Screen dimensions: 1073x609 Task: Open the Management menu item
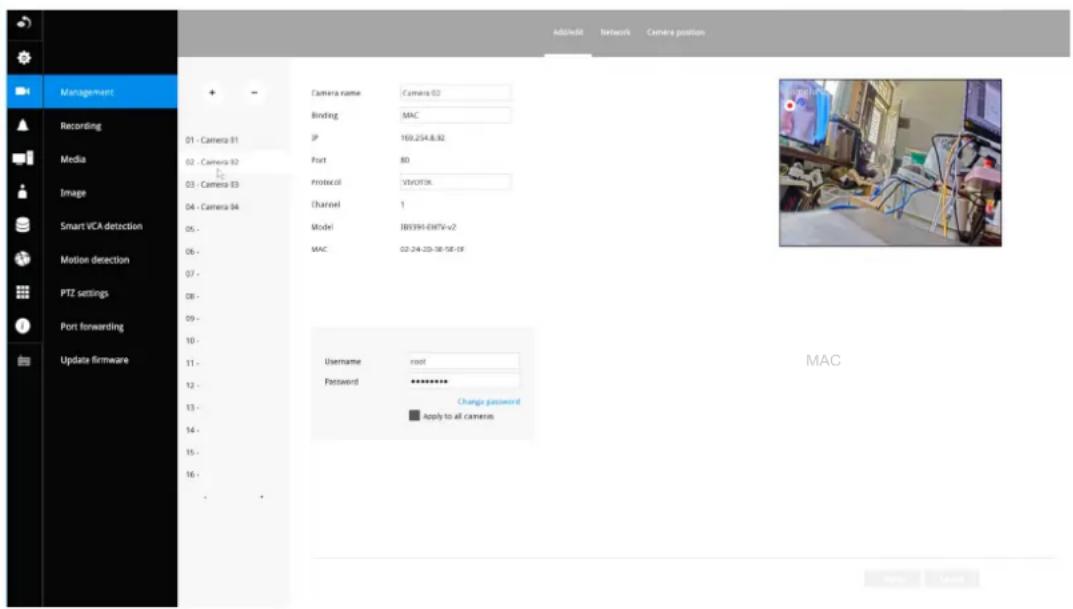(x=110, y=92)
